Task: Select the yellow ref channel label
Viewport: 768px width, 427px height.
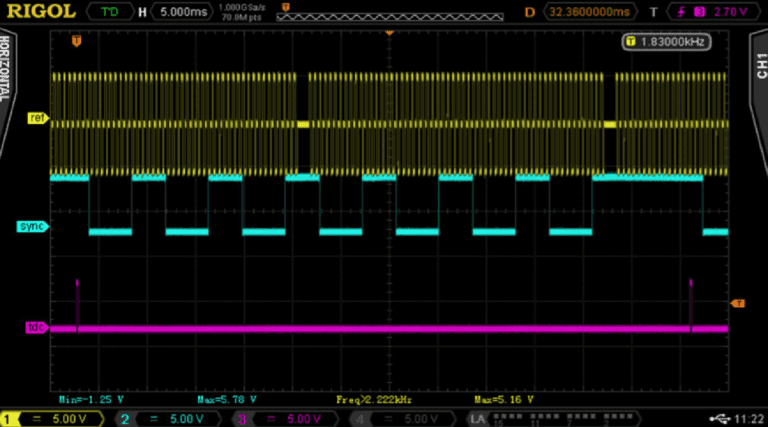Action: (x=37, y=118)
